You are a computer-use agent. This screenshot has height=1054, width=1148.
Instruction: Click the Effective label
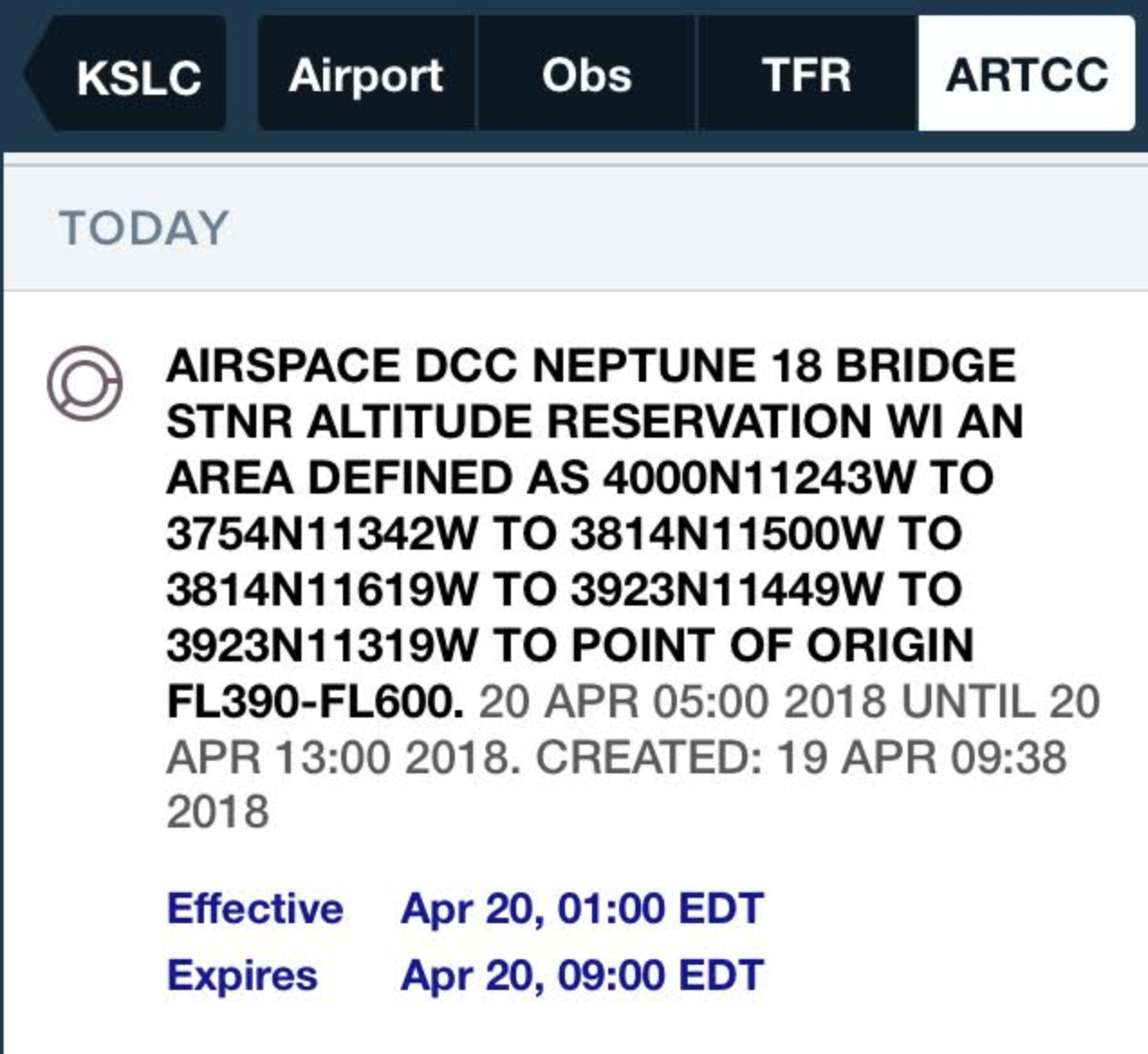point(255,909)
